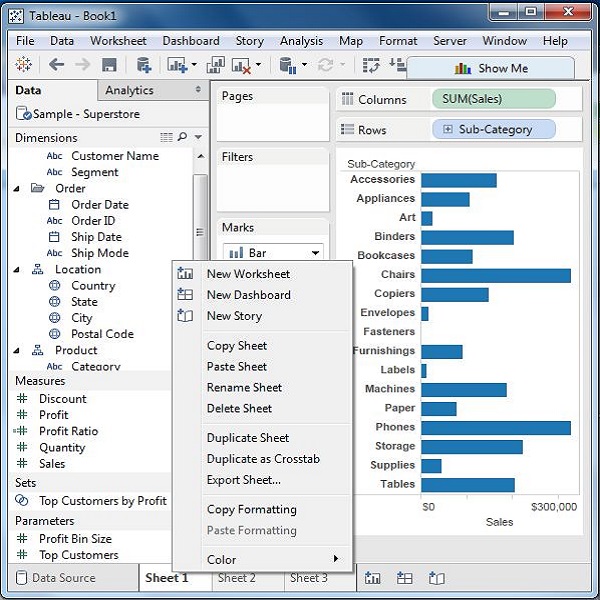Open the Color submenu in context menu

point(272,559)
